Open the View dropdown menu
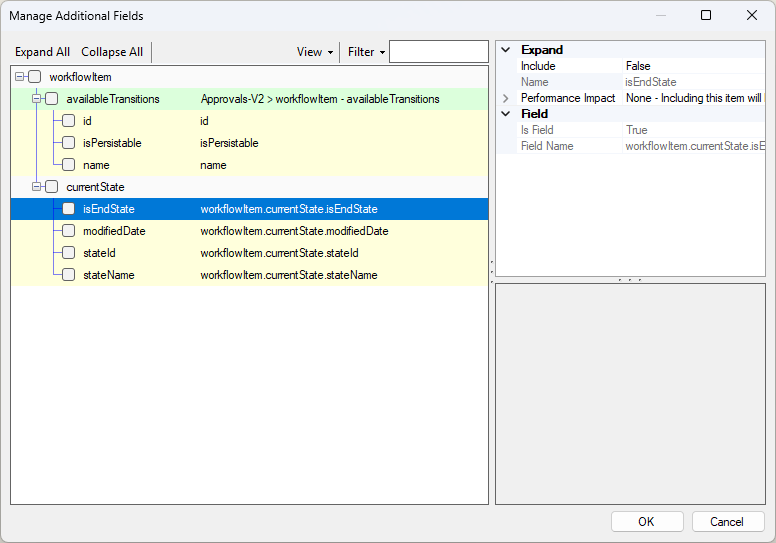The image size is (776, 543). [315, 52]
